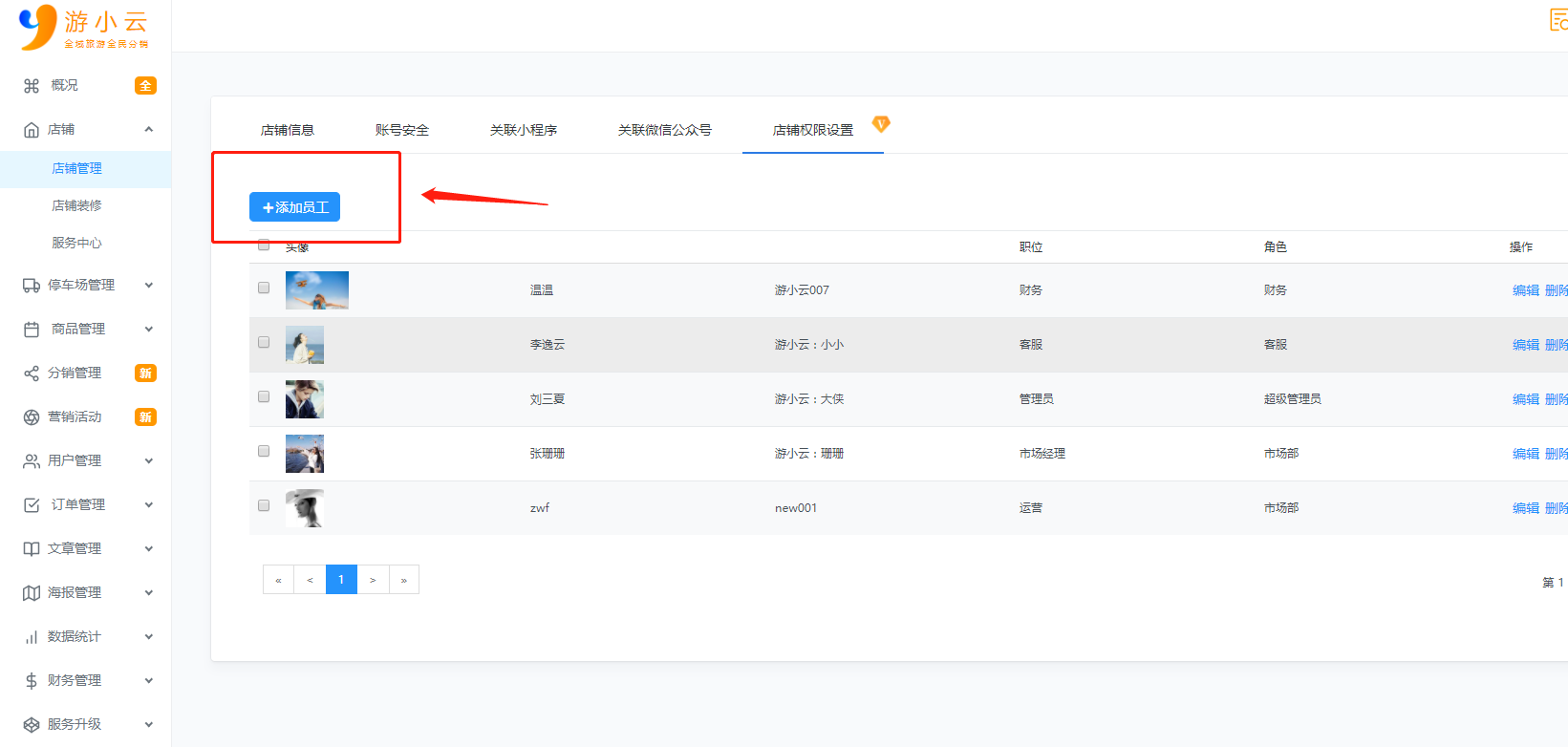1568x747 pixels.
Task: Check the checkbox for 张珊珊 row
Action: pyautogui.click(x=264, y=451)
